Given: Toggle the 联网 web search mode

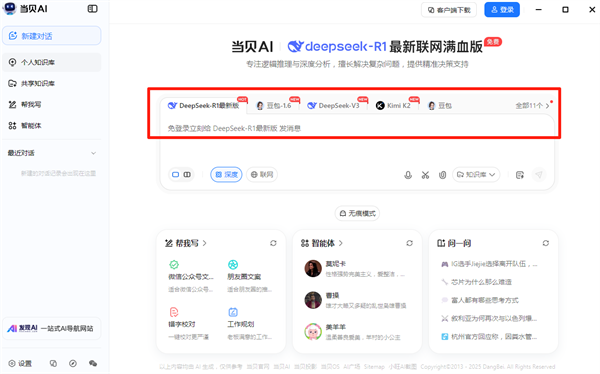Looking at the screenshot, I should 262,175.
